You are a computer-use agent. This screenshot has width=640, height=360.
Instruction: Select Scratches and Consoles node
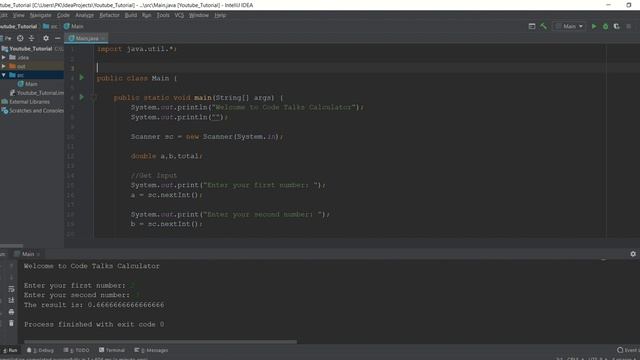[33, 111]
